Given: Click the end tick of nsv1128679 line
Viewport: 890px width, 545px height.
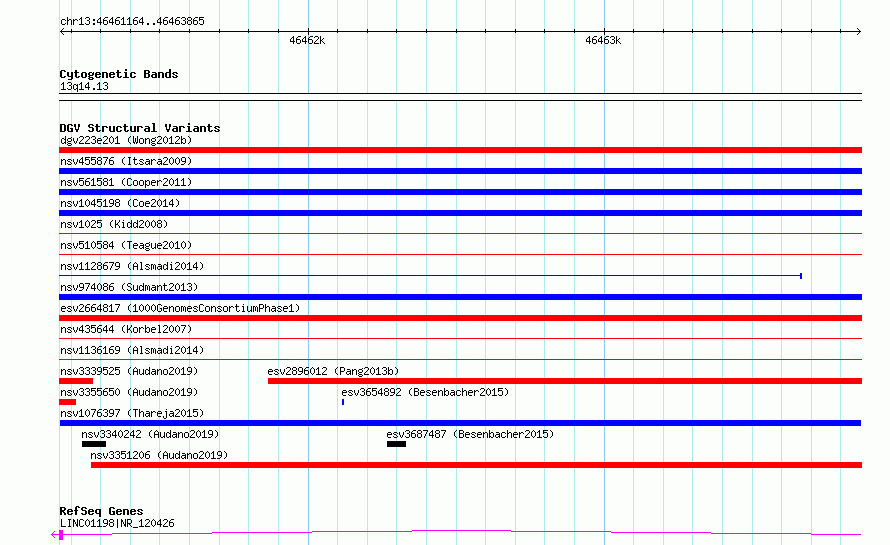Looking at the screenshot, I should 801,276.
